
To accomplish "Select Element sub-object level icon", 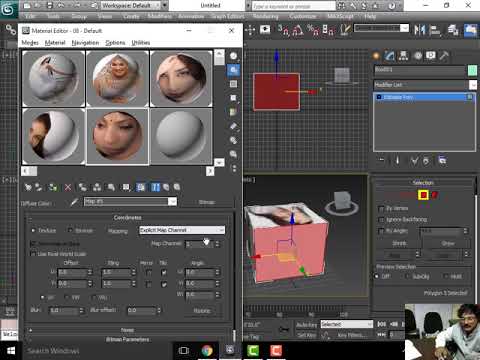I will click(435, 195).
